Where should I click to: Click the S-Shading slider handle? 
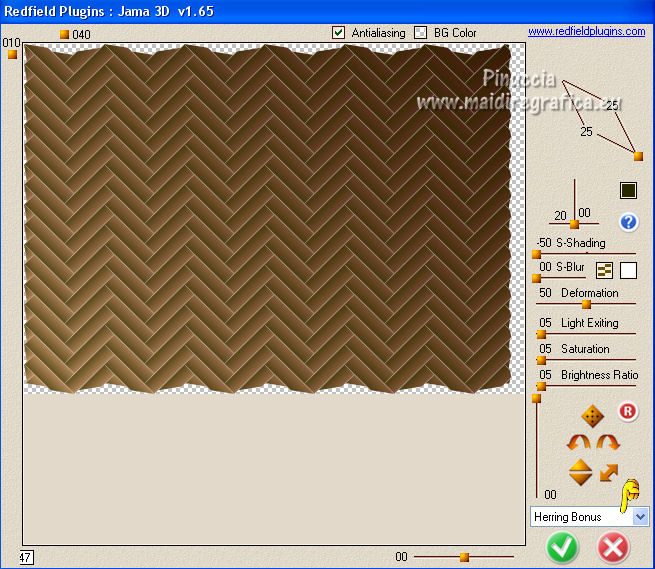click(536, 254)
